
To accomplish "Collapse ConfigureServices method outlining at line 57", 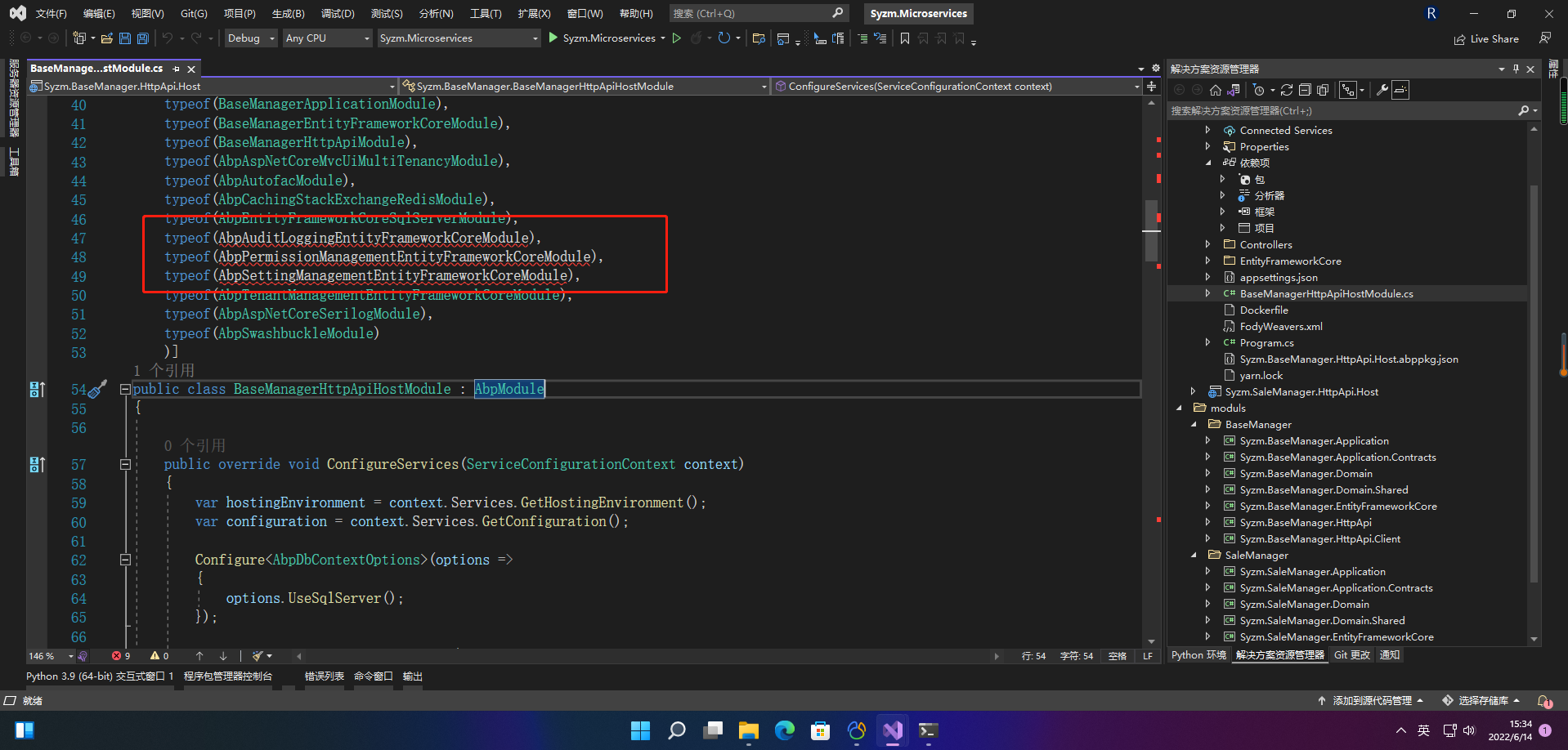I will pyautogui.click(x=125, y=465).
